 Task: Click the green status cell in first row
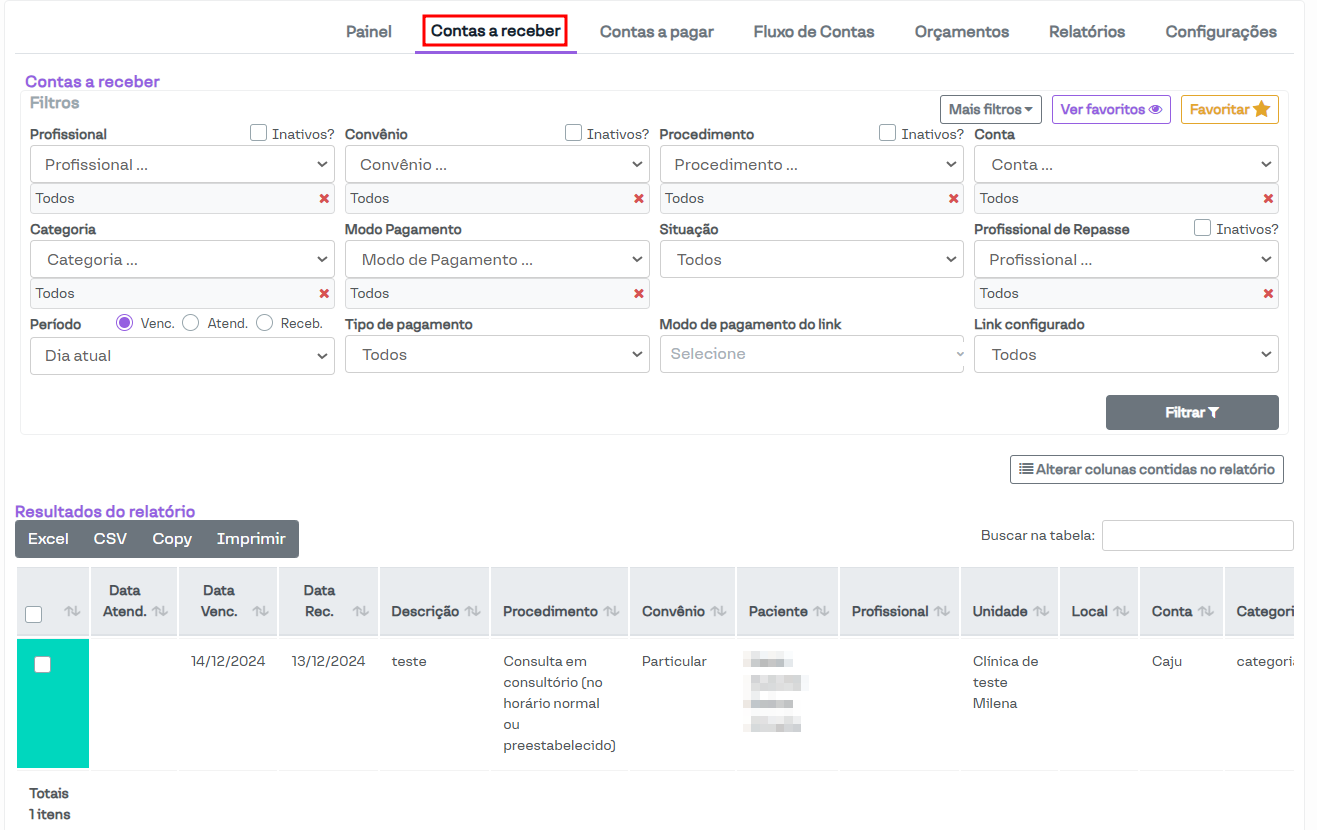click(x=53, y=720)
